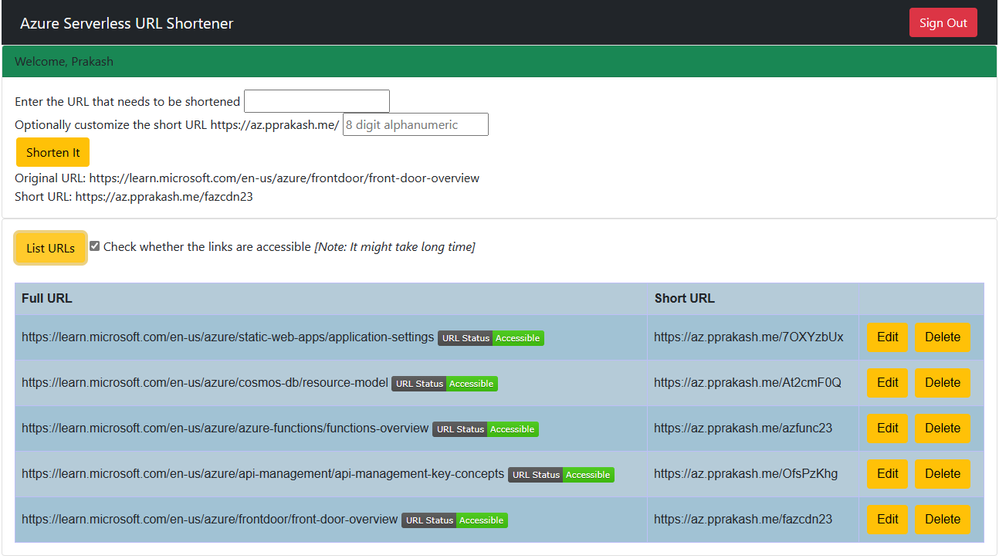This screenshot has width=999, height=559.
Task: Select short URL ending At2cmF0Q
Action: pos(747,382)
